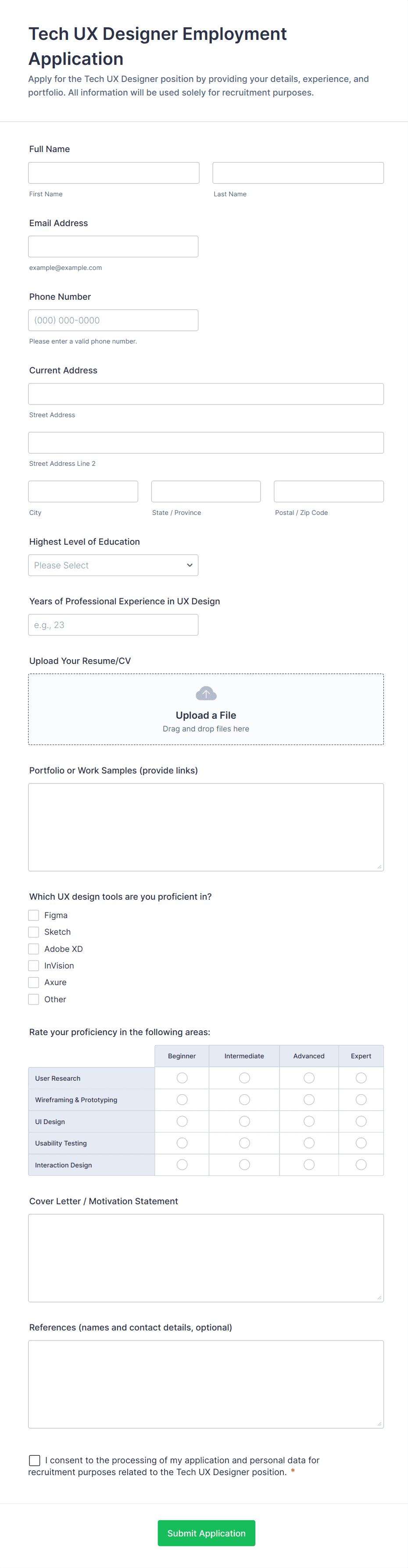
Task: Click the upload cloud icon
Action: [206, 693]
